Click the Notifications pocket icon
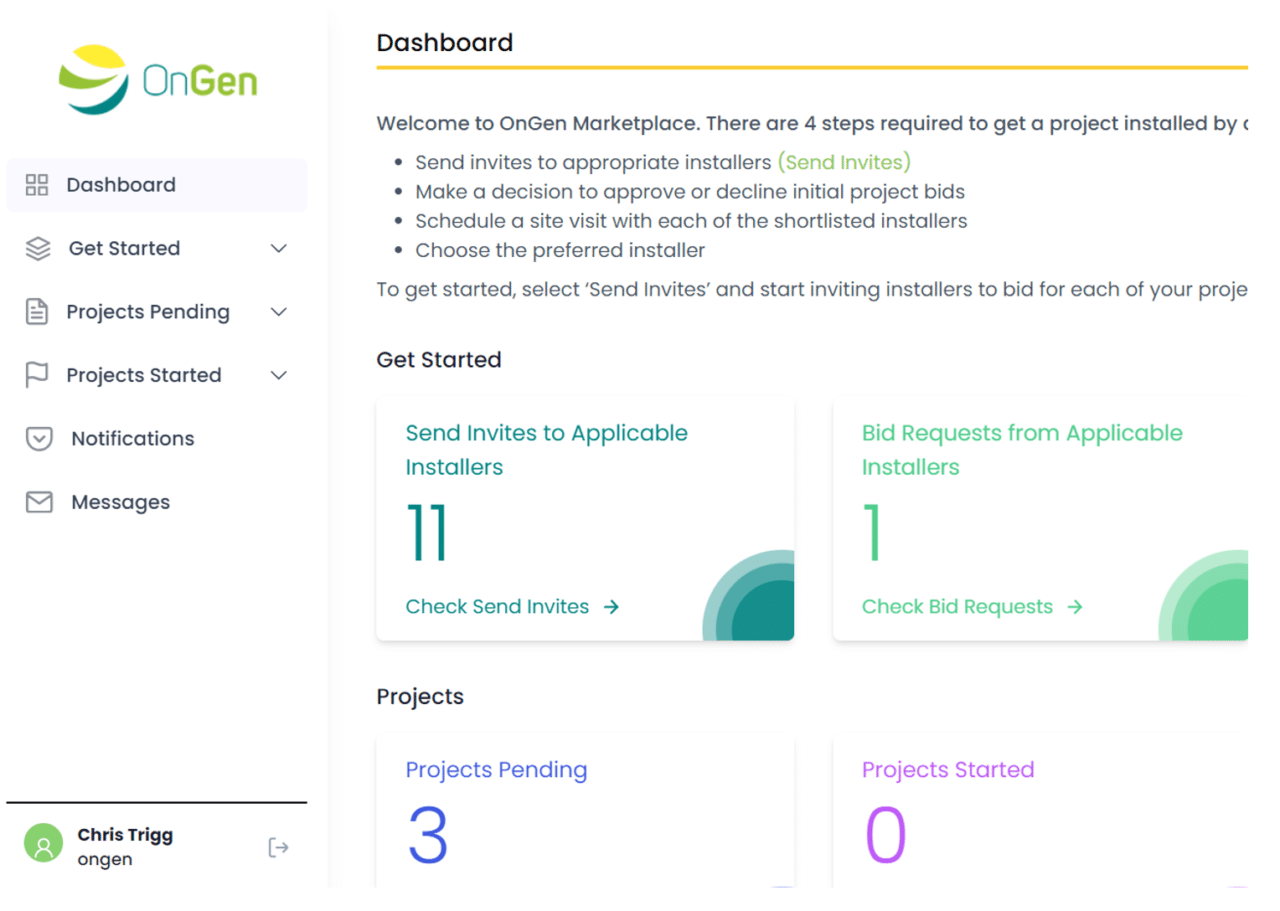Image resolution: width=1280 pixels, height=911 pixels. click(39, 439)
